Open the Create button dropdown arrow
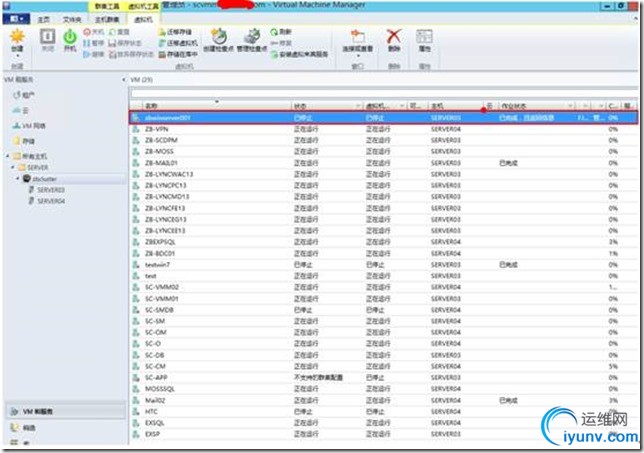 click(x=17, y=55)
